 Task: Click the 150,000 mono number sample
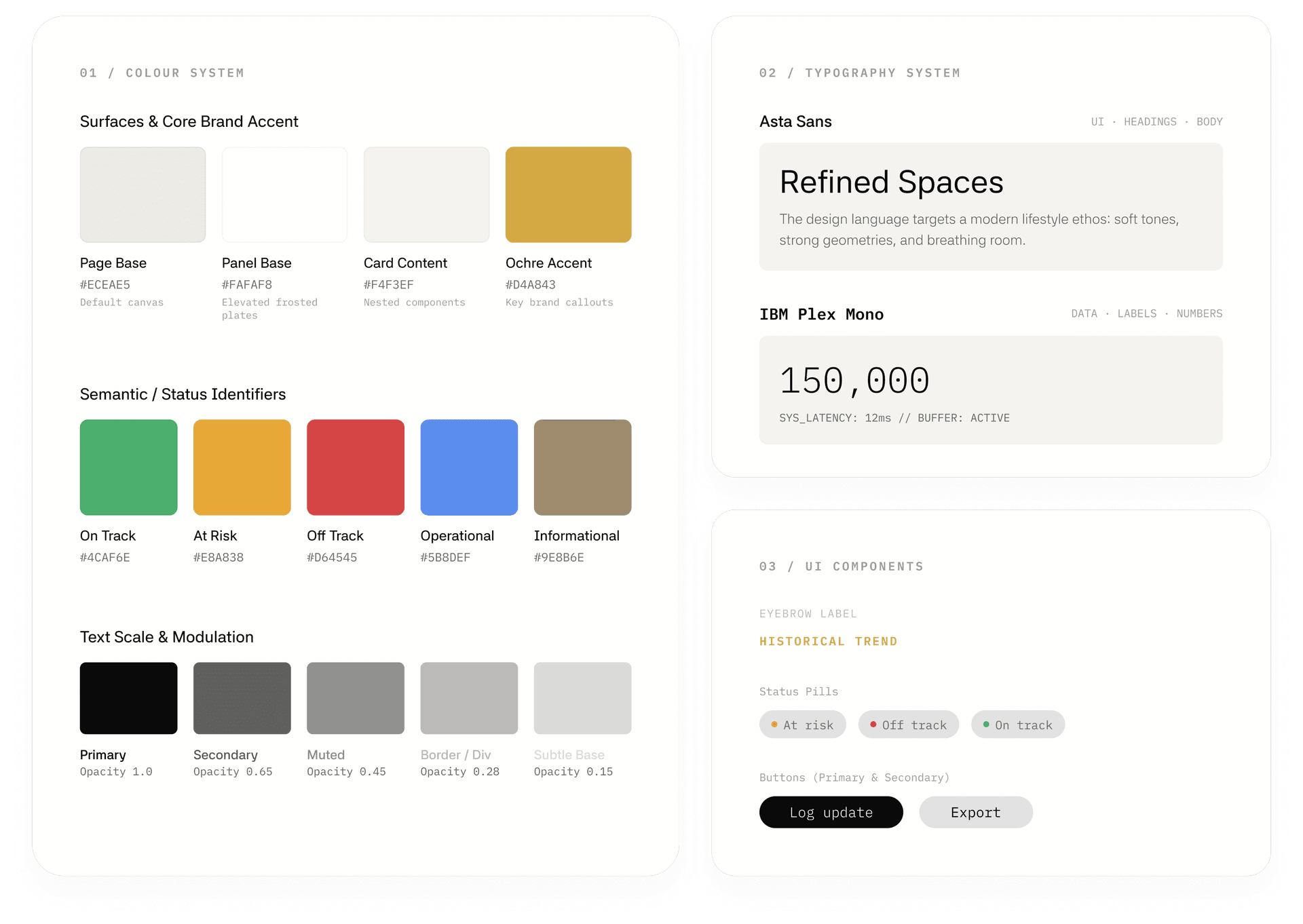854,381
